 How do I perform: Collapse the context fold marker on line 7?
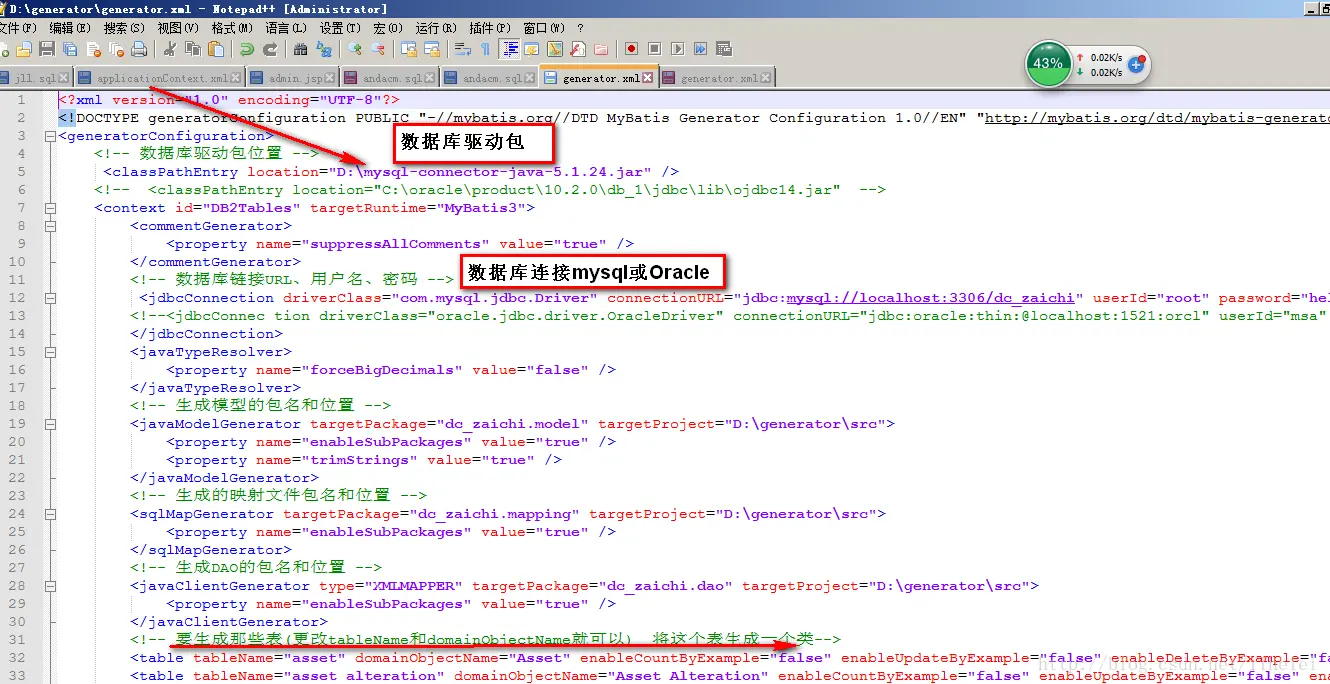49,208
